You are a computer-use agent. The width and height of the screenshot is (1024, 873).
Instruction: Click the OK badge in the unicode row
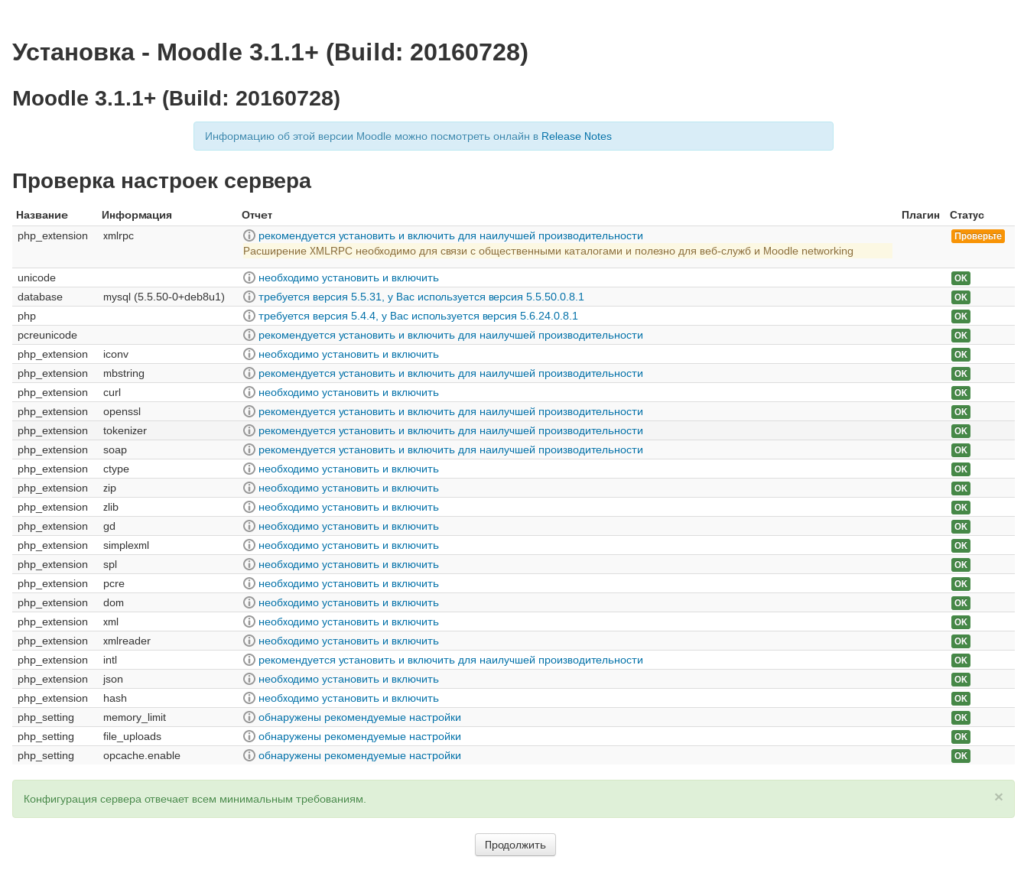pos(961,278)
